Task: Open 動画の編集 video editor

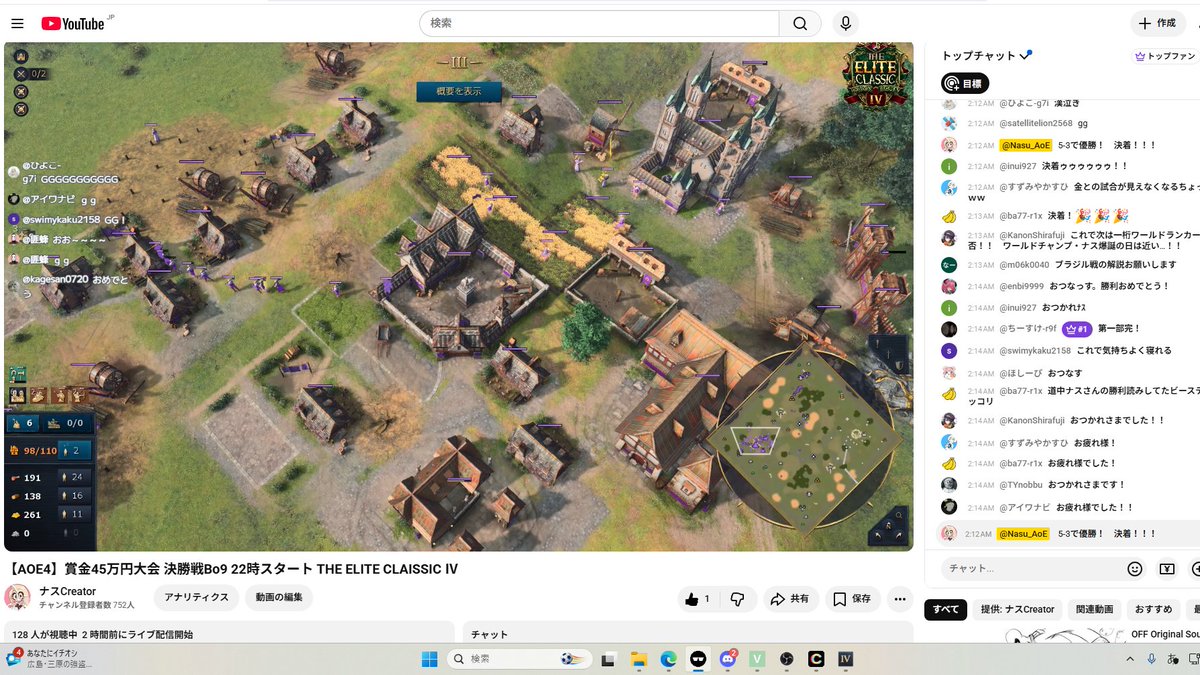Action: (279, 598)
